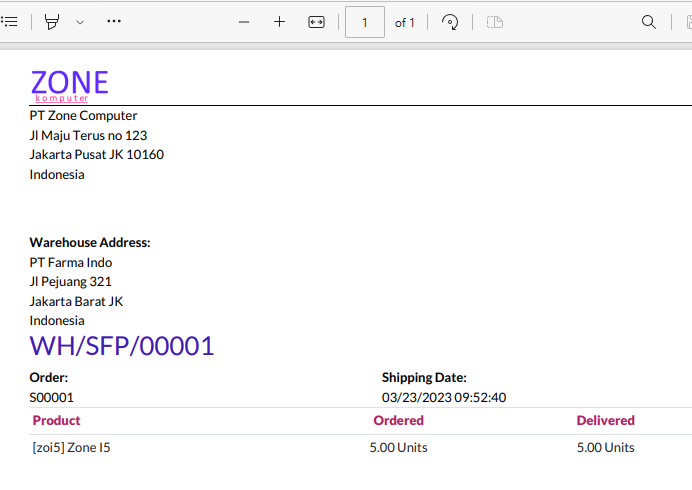The width and height of the screenshot is (692, 490).
Task: Click the Product column header
Action: click(56, 420)
